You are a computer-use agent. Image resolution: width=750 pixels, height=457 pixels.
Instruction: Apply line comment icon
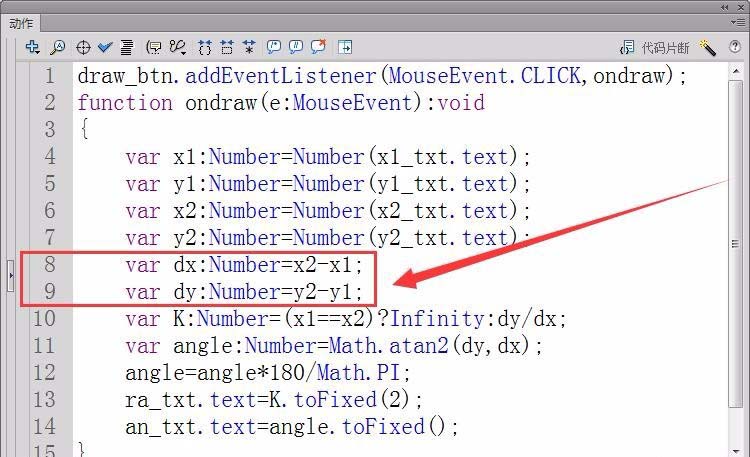click(x=296, y=47)
